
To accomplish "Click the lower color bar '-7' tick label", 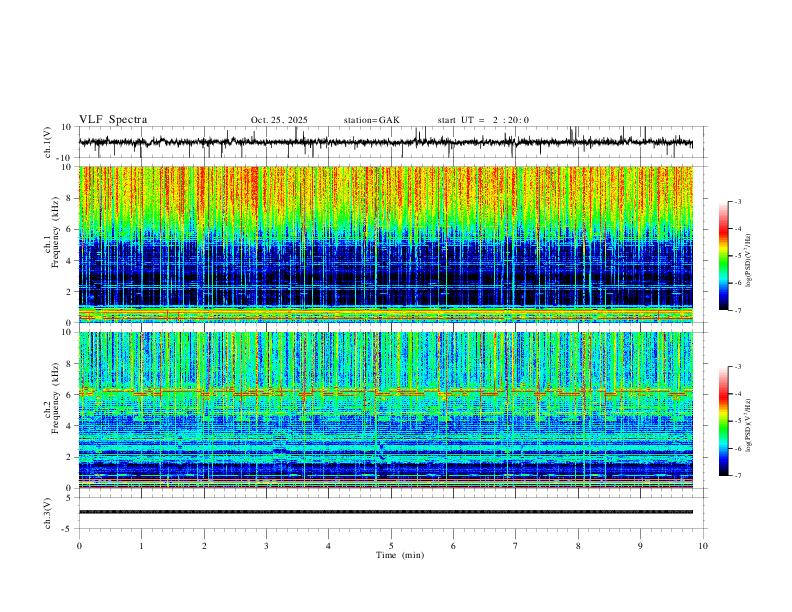I will tap(738, 476).
